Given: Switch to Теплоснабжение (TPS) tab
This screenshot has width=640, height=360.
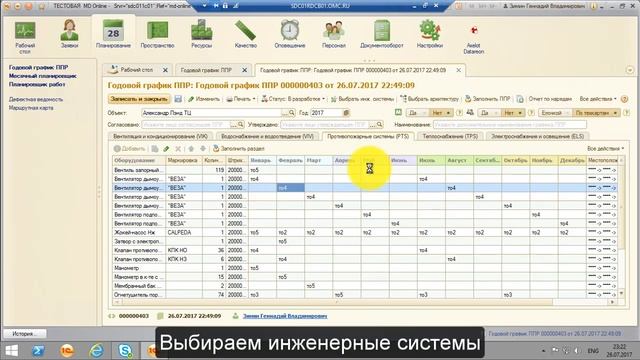Looking at the screenshot, I should [x=450, y=136].
